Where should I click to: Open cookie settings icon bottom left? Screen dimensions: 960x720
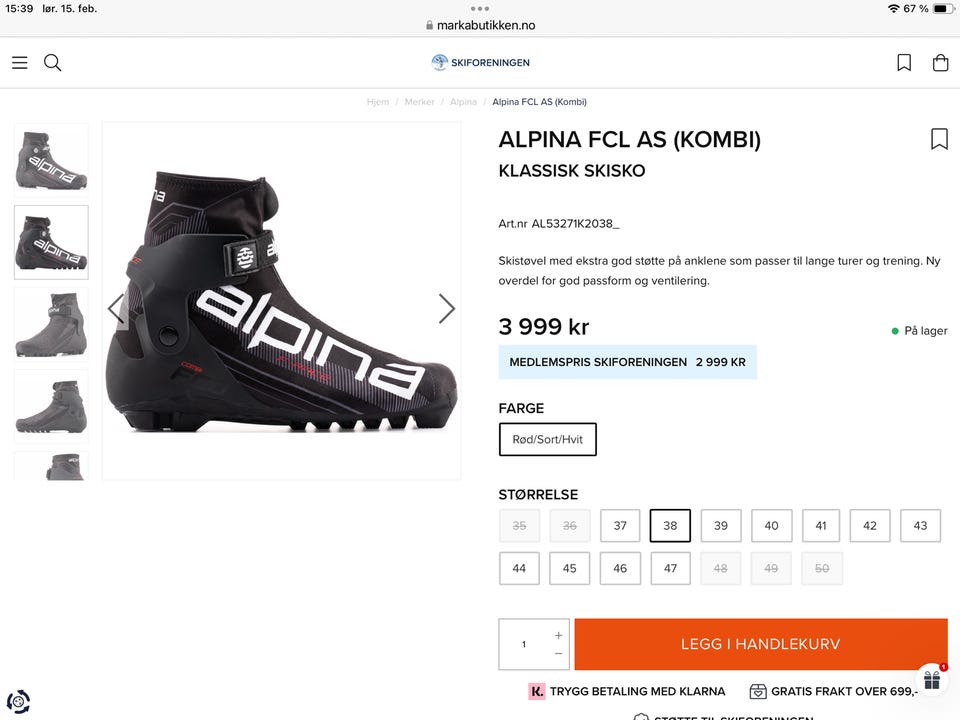(17, 701)
